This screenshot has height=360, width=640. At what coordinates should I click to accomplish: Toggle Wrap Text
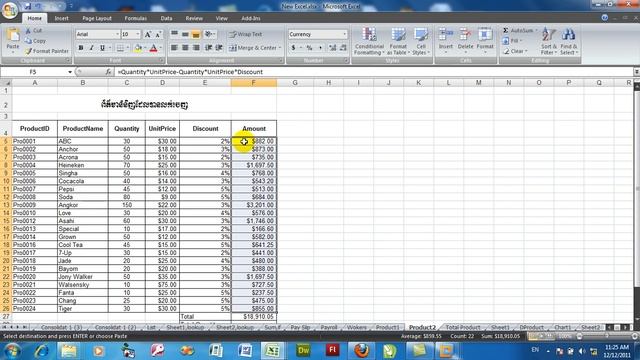[x=245, y=34]
